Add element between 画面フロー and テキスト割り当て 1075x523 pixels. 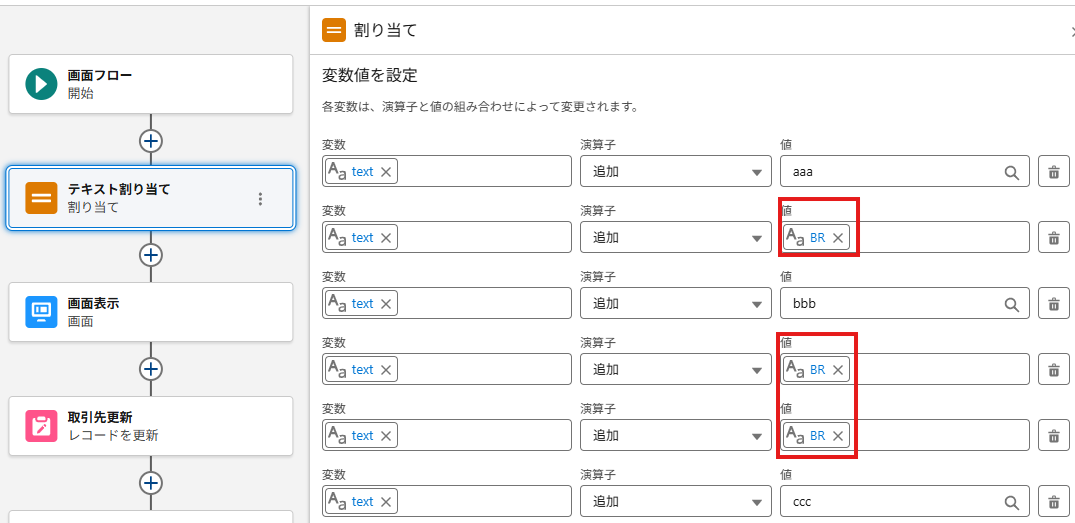click(151, 141)
